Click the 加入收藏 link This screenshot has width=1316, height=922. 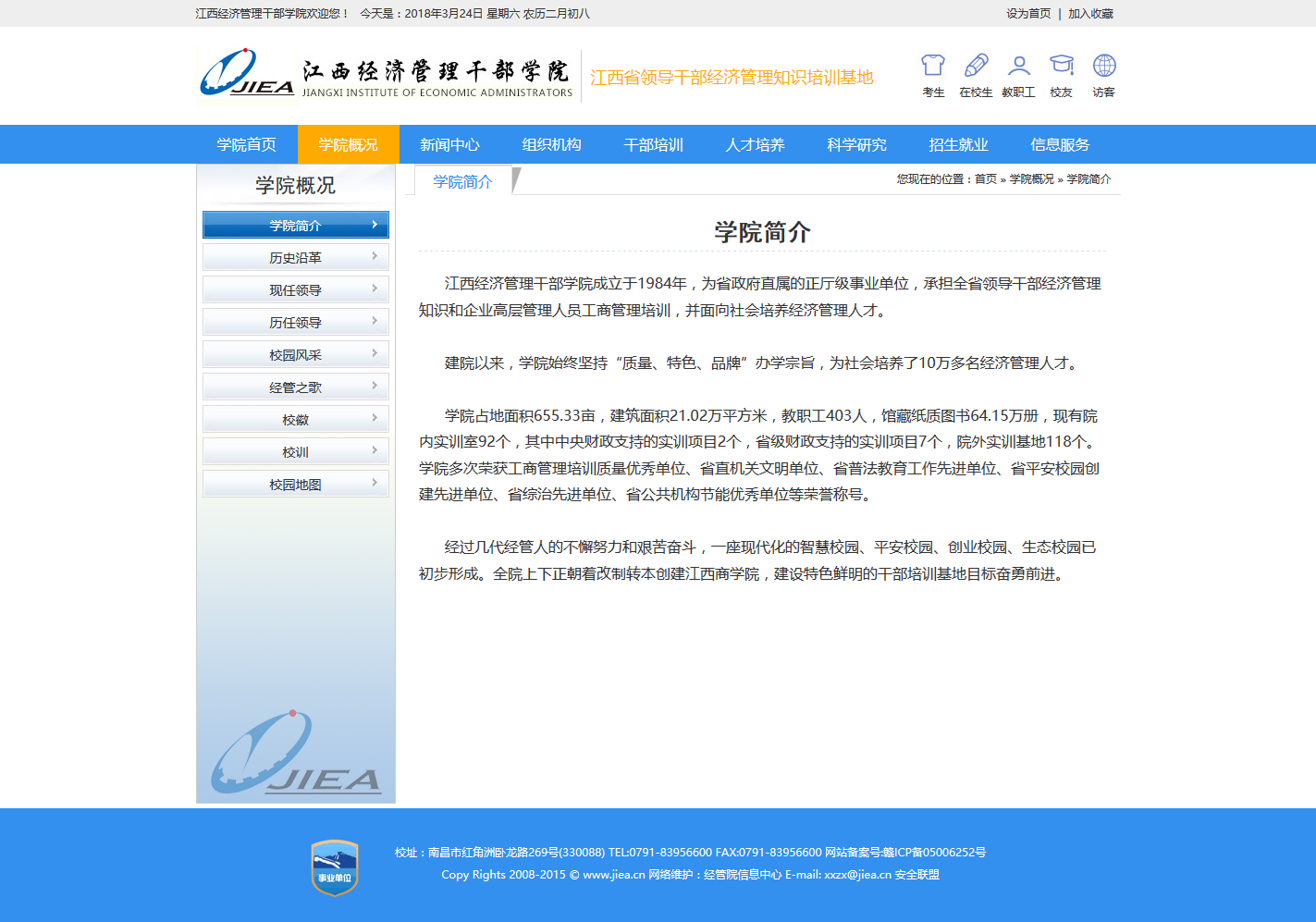pyautogui.click(x=1091, y=14)
